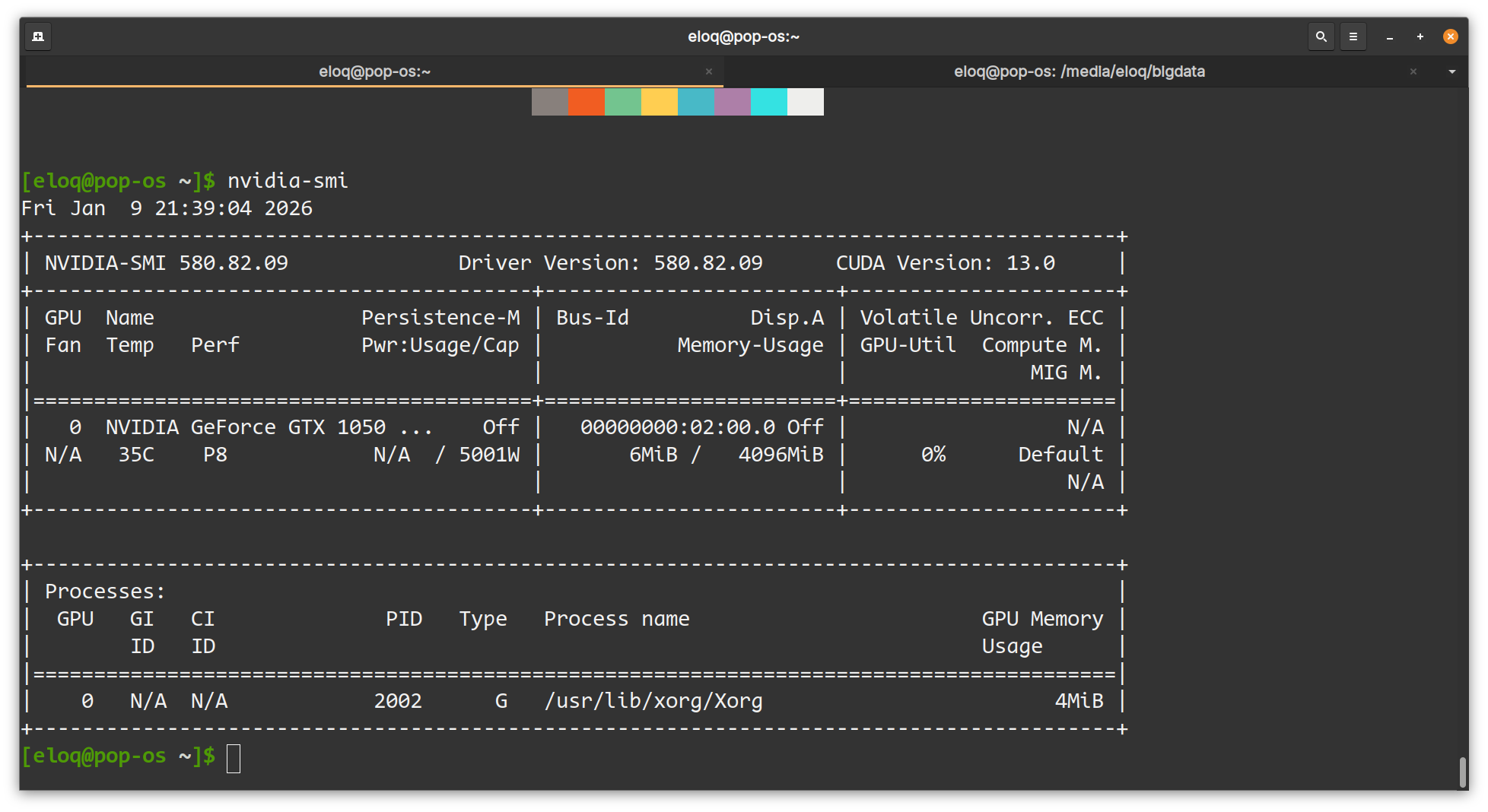
Task: Close the eloq@pop-os:~ tab
Action: tap(709, 71)
